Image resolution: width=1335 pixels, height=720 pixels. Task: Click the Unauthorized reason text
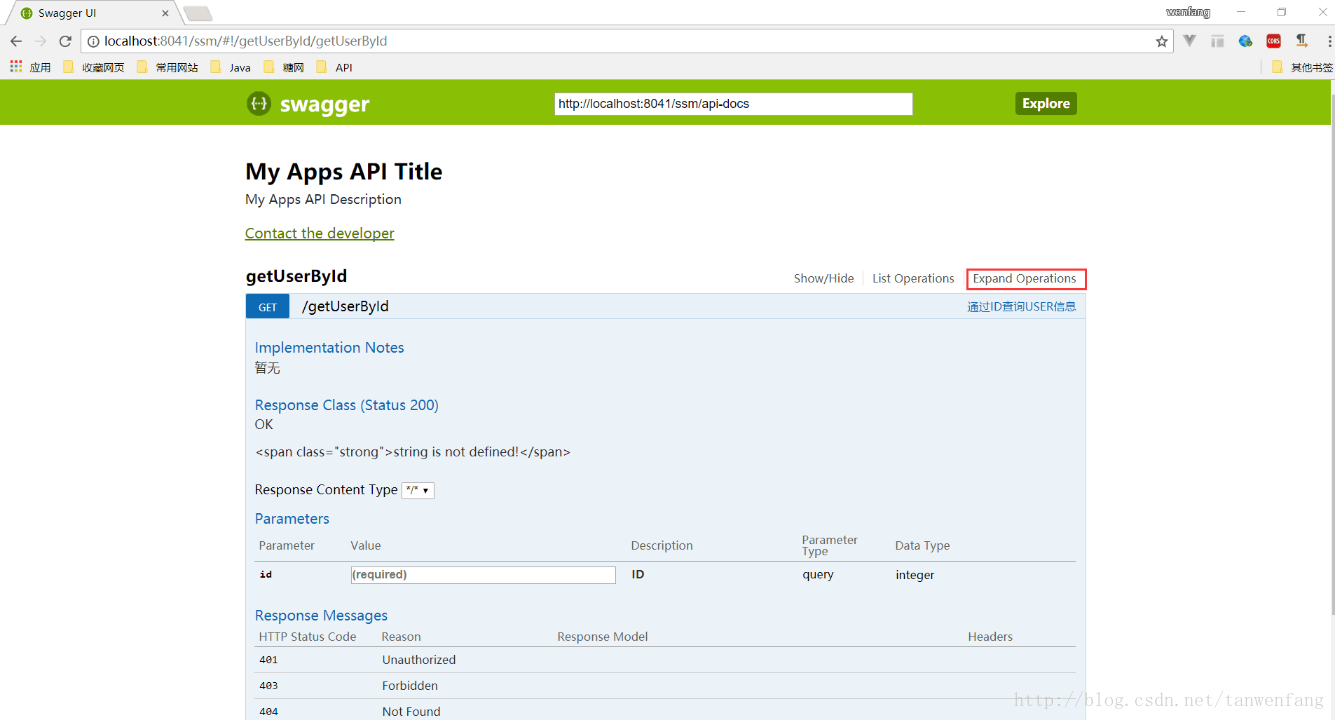click(x=419, y=660)
